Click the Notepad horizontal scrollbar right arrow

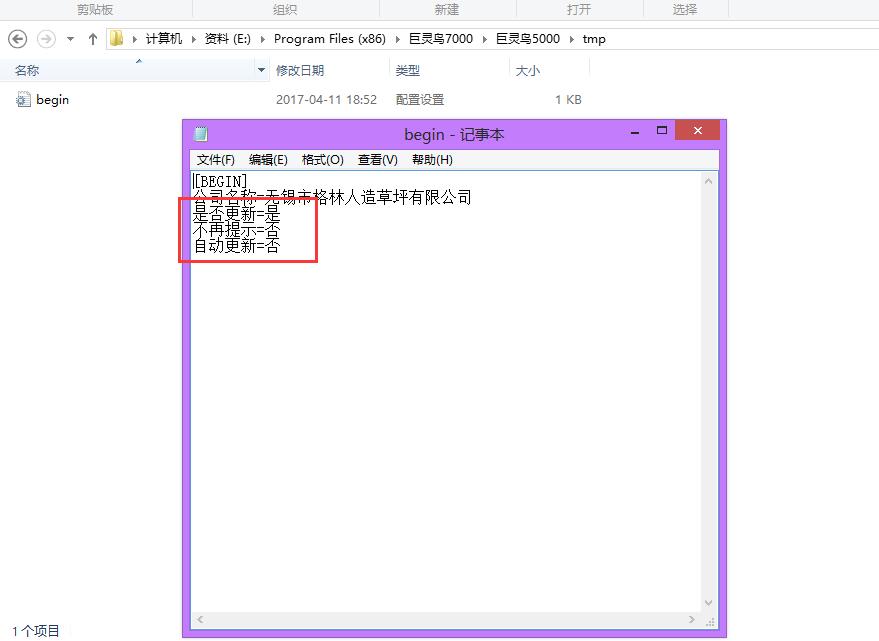(694, 620)
